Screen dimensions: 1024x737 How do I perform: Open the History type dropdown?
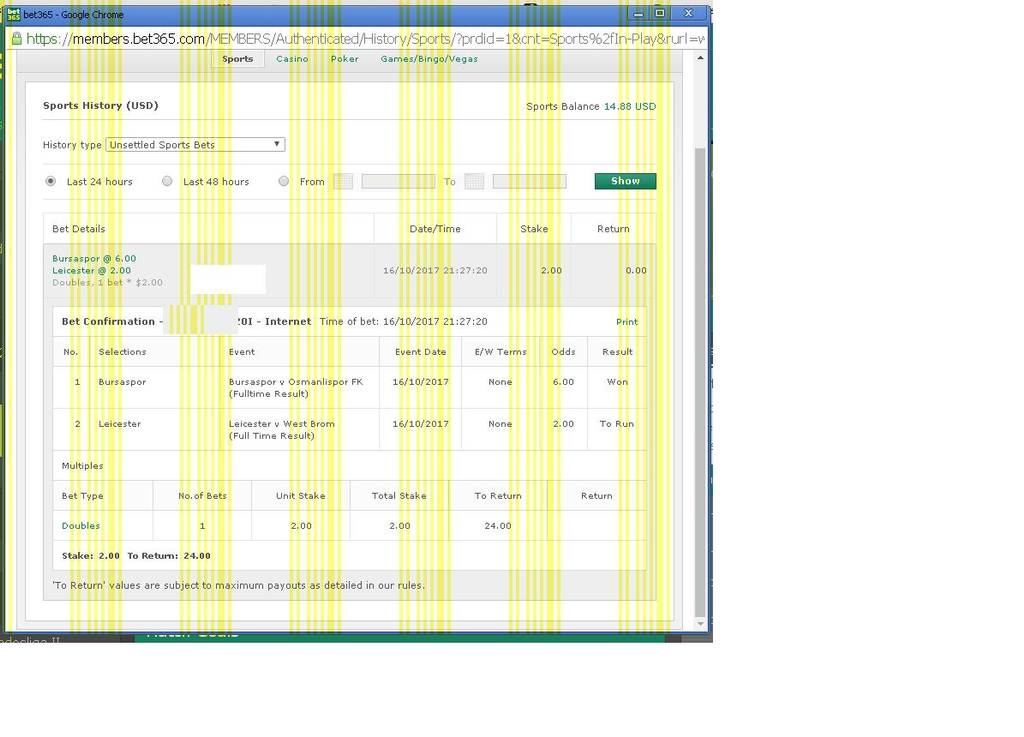click(195, 144)
